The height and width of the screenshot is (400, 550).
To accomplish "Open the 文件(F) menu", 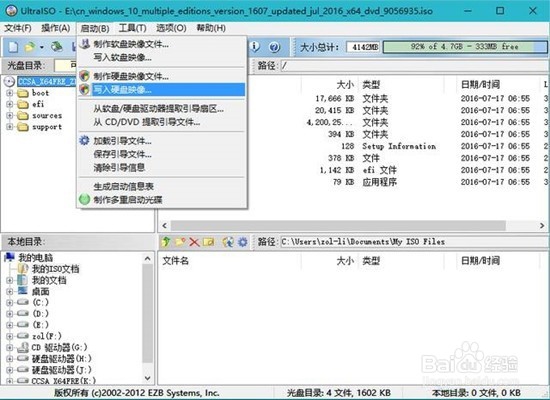I will pyautogui.click(x=18, y=28).
